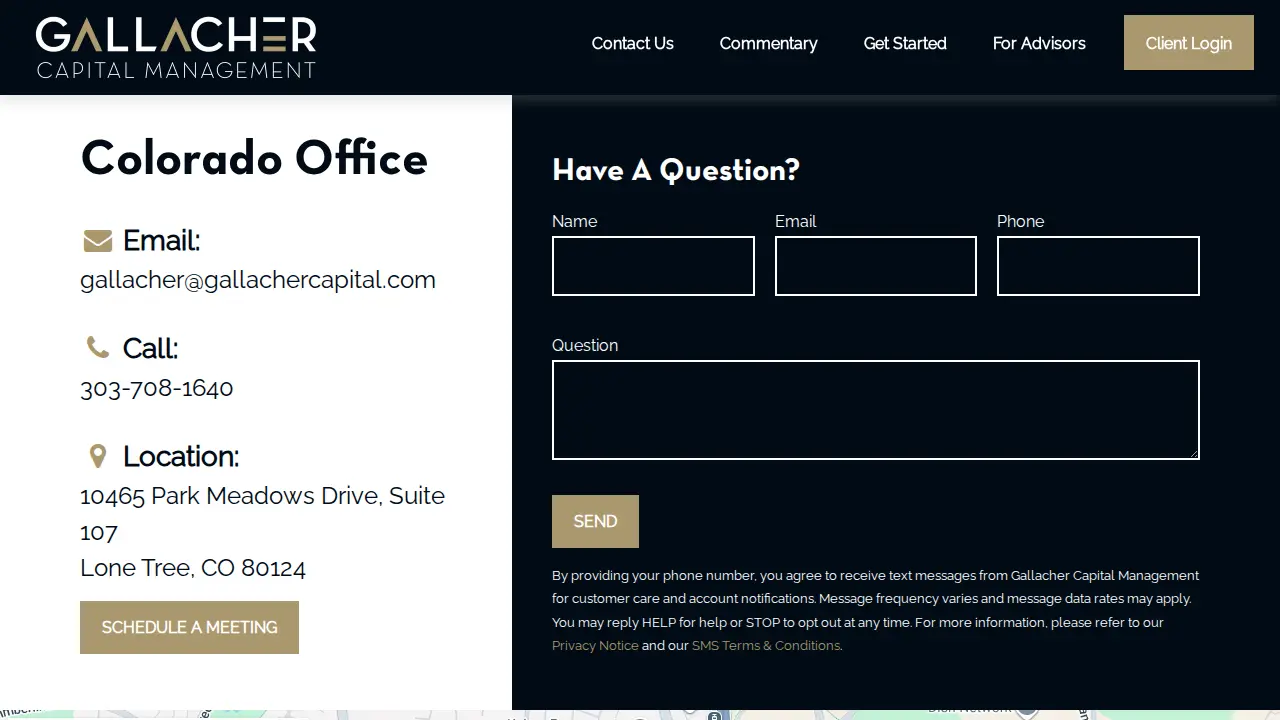Click the Lone Tree, CO 80124 line
Viewport: 1280px width, 720px height.
coord(193,568)
